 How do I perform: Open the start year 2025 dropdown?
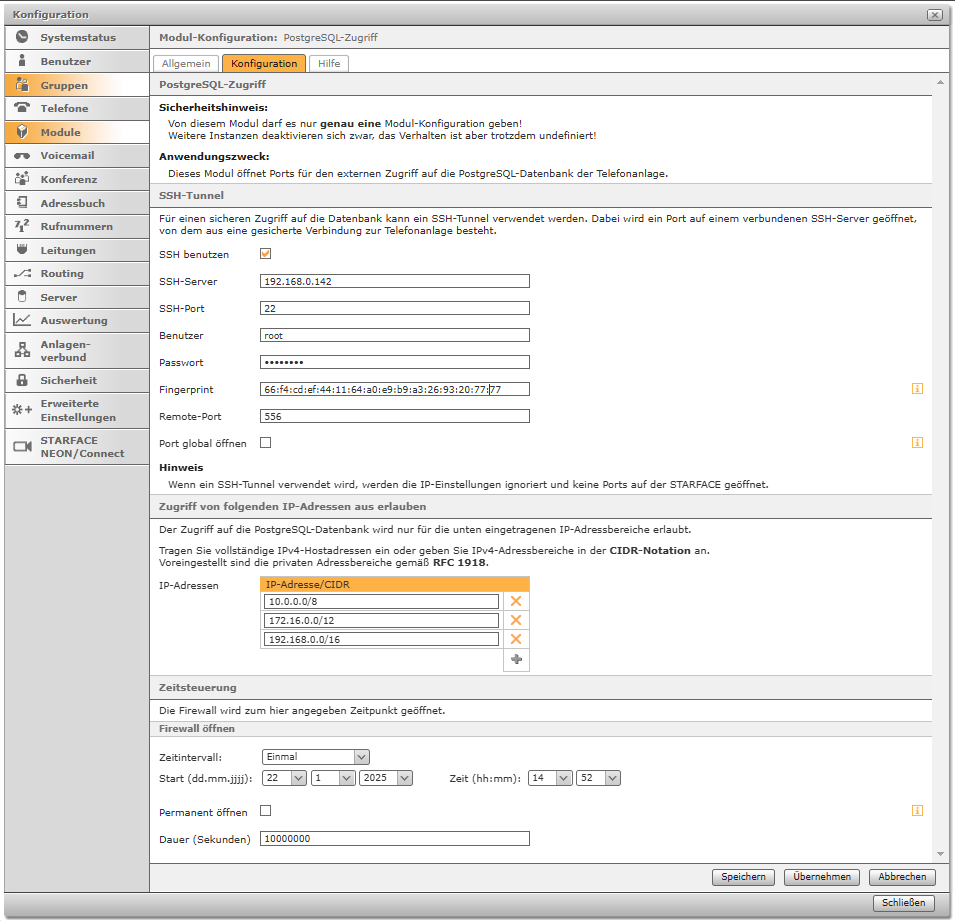click(386, 778)
